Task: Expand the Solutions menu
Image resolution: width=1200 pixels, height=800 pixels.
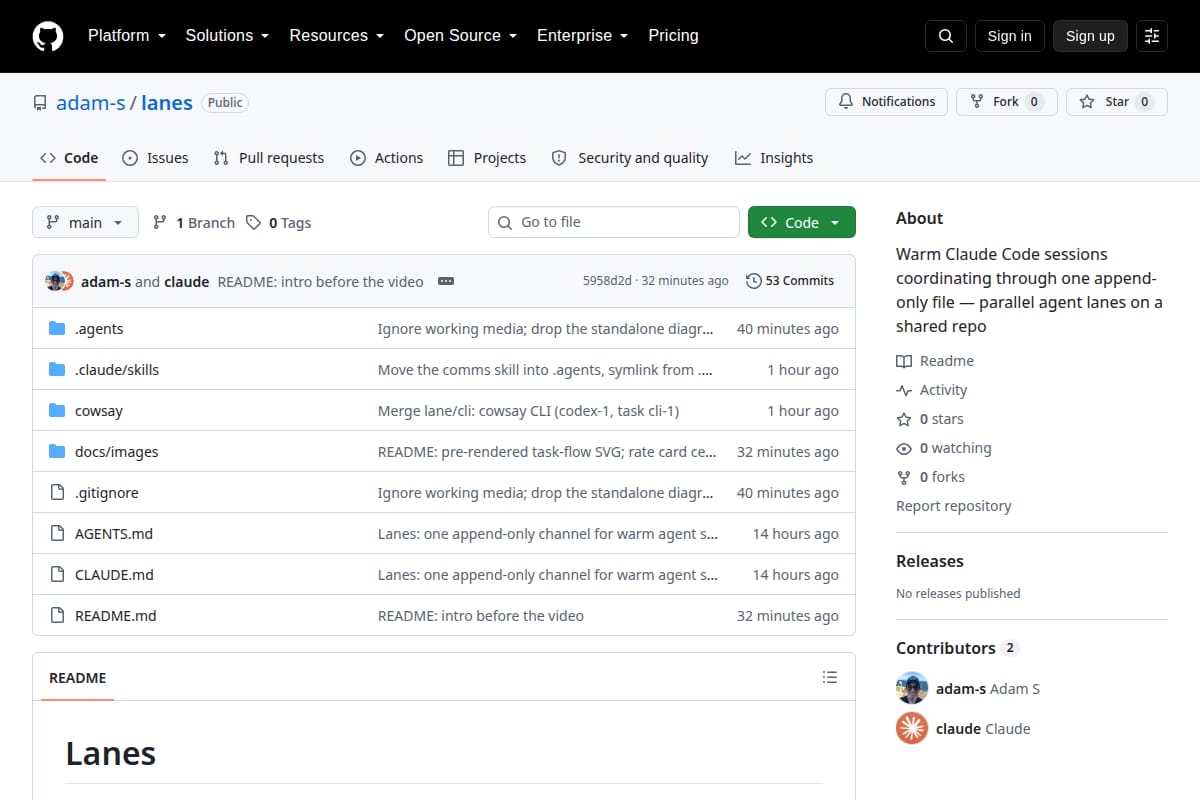Action: (x=227, y=36)
